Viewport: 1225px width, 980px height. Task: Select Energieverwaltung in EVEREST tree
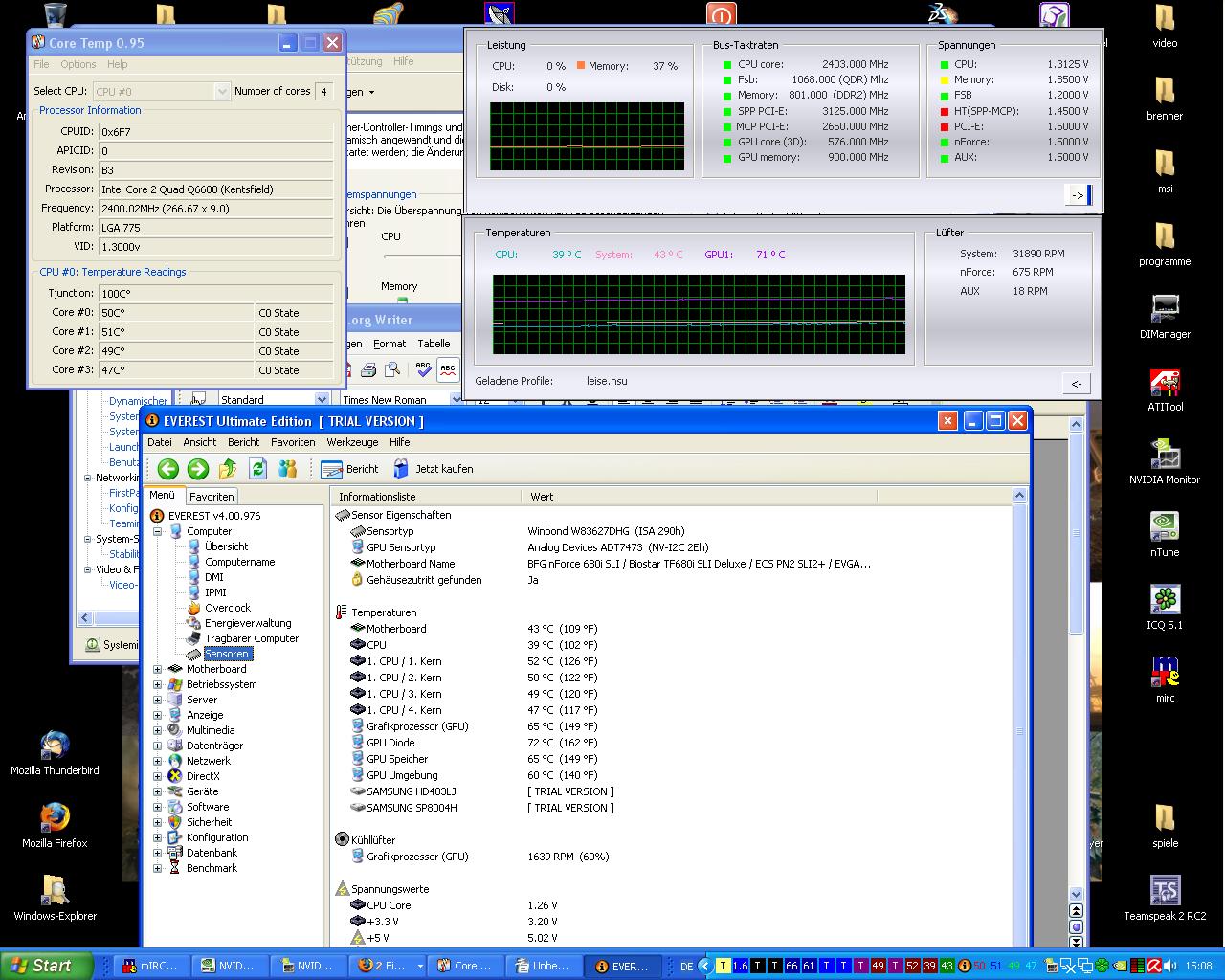click(248, 623)
